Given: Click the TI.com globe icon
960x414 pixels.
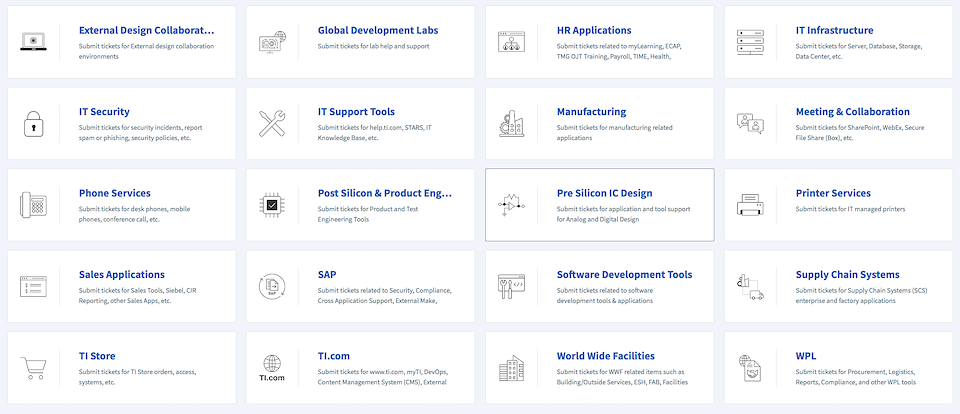Looking at the screenshot, I should tap(272, 368).
